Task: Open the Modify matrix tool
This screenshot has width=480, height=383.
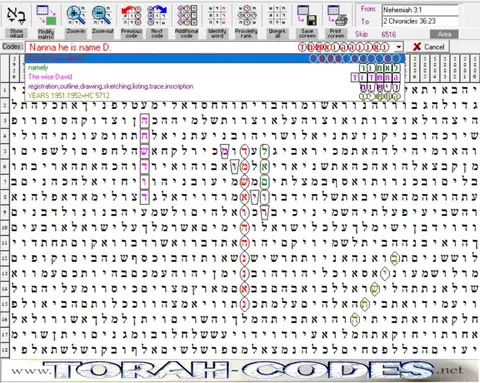Action: [46, 15]
